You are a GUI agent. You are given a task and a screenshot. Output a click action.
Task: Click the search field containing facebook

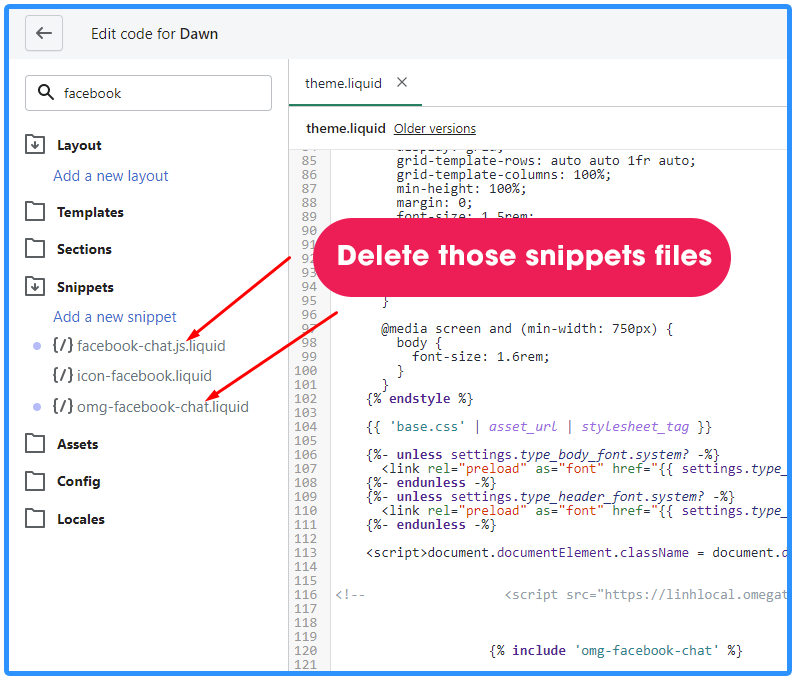click(160, 93)
